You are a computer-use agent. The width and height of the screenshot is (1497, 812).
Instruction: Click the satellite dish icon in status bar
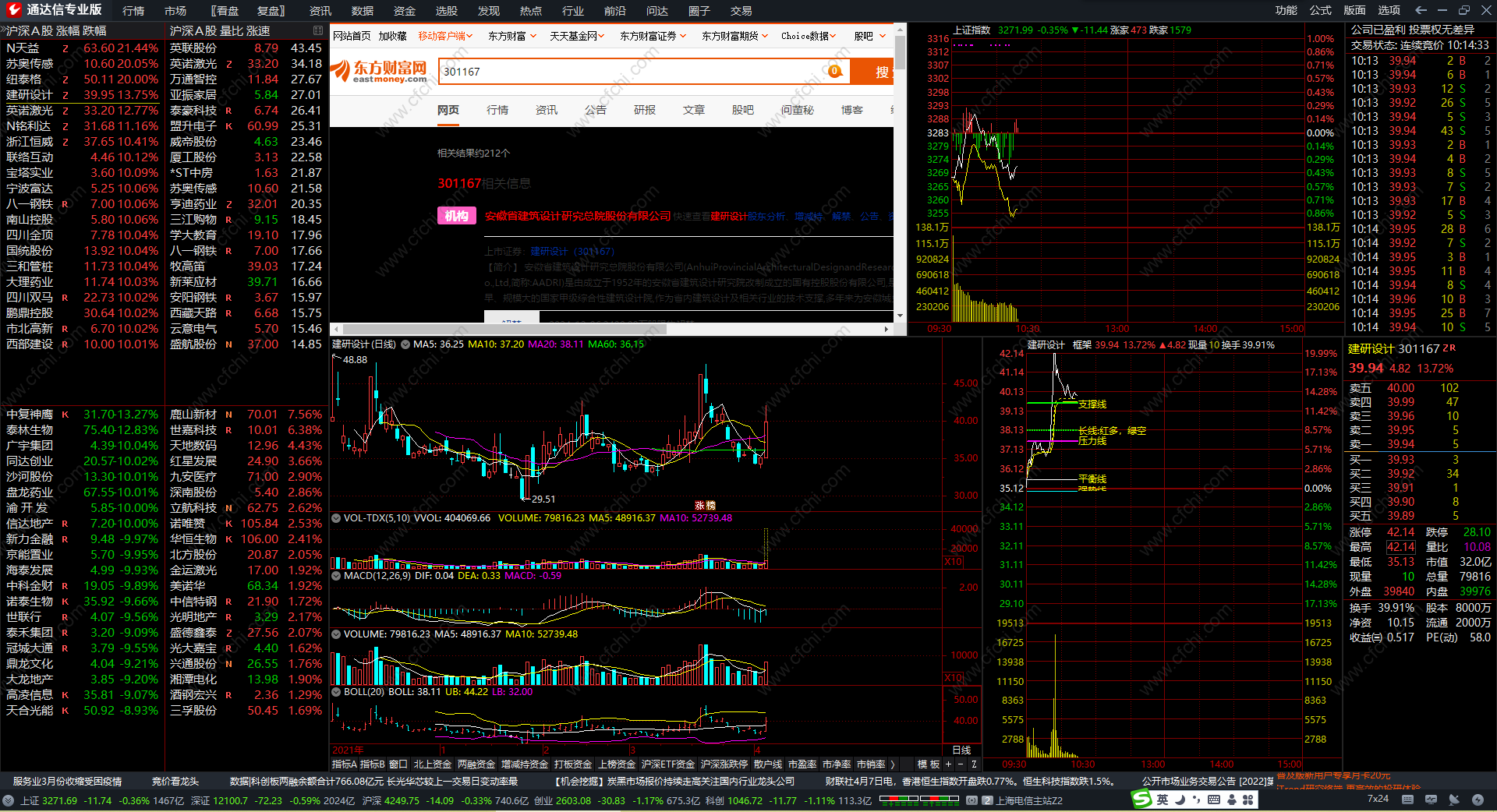(1454, 800)
